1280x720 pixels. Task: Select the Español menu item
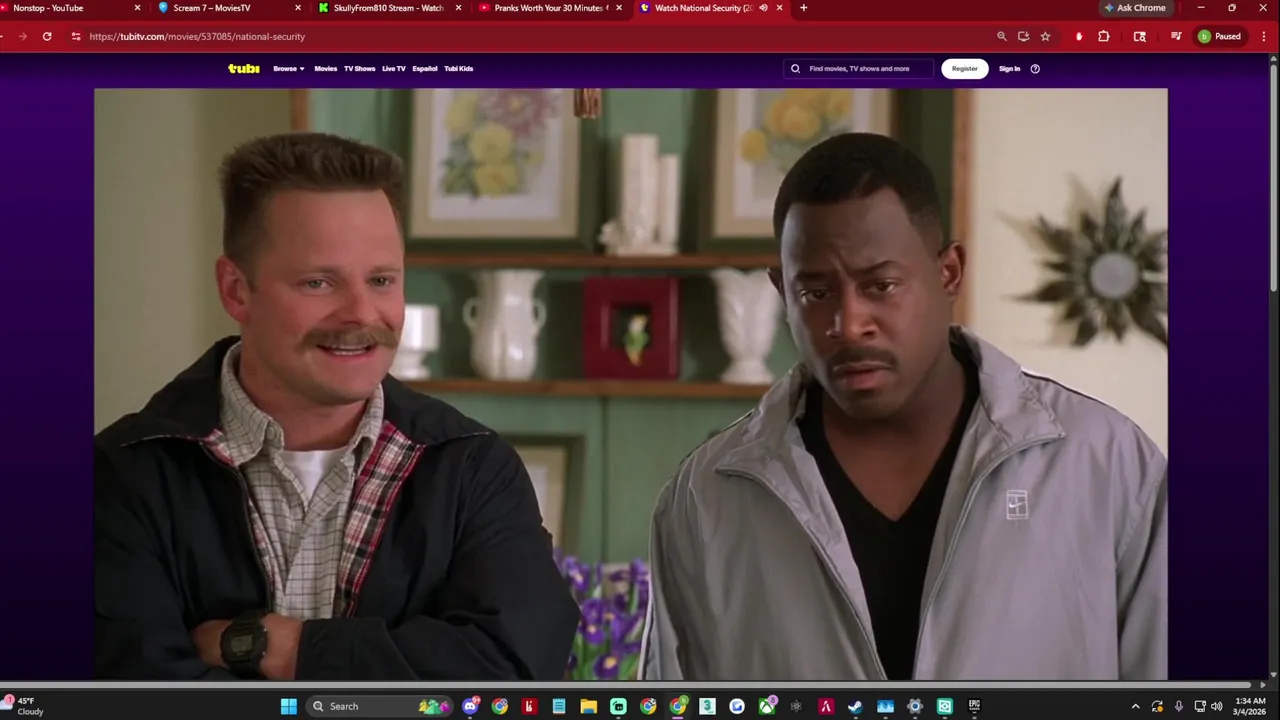(425, 69)
